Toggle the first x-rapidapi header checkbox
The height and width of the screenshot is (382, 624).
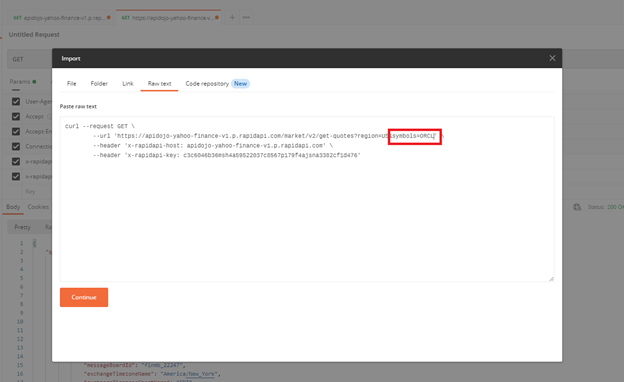[16, 162]
